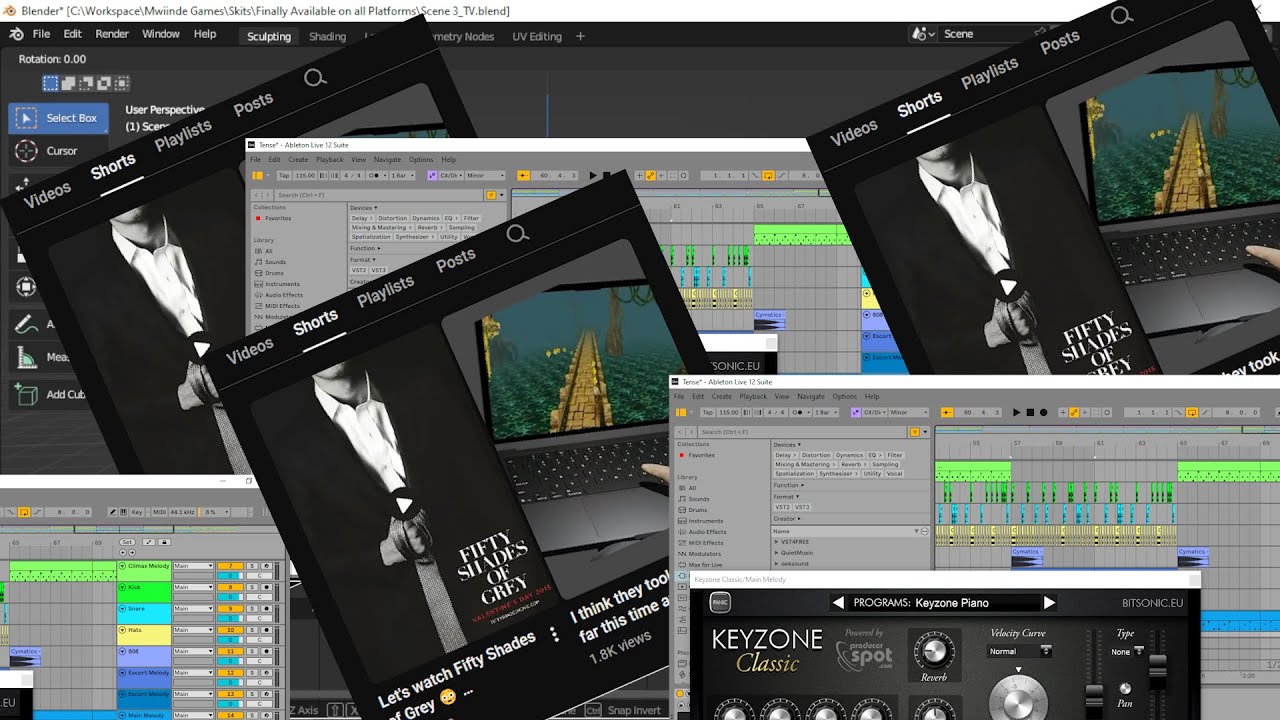Adjust the Keyzone Reverb knob
The image size is (1280, 720).
pos(933,651)
